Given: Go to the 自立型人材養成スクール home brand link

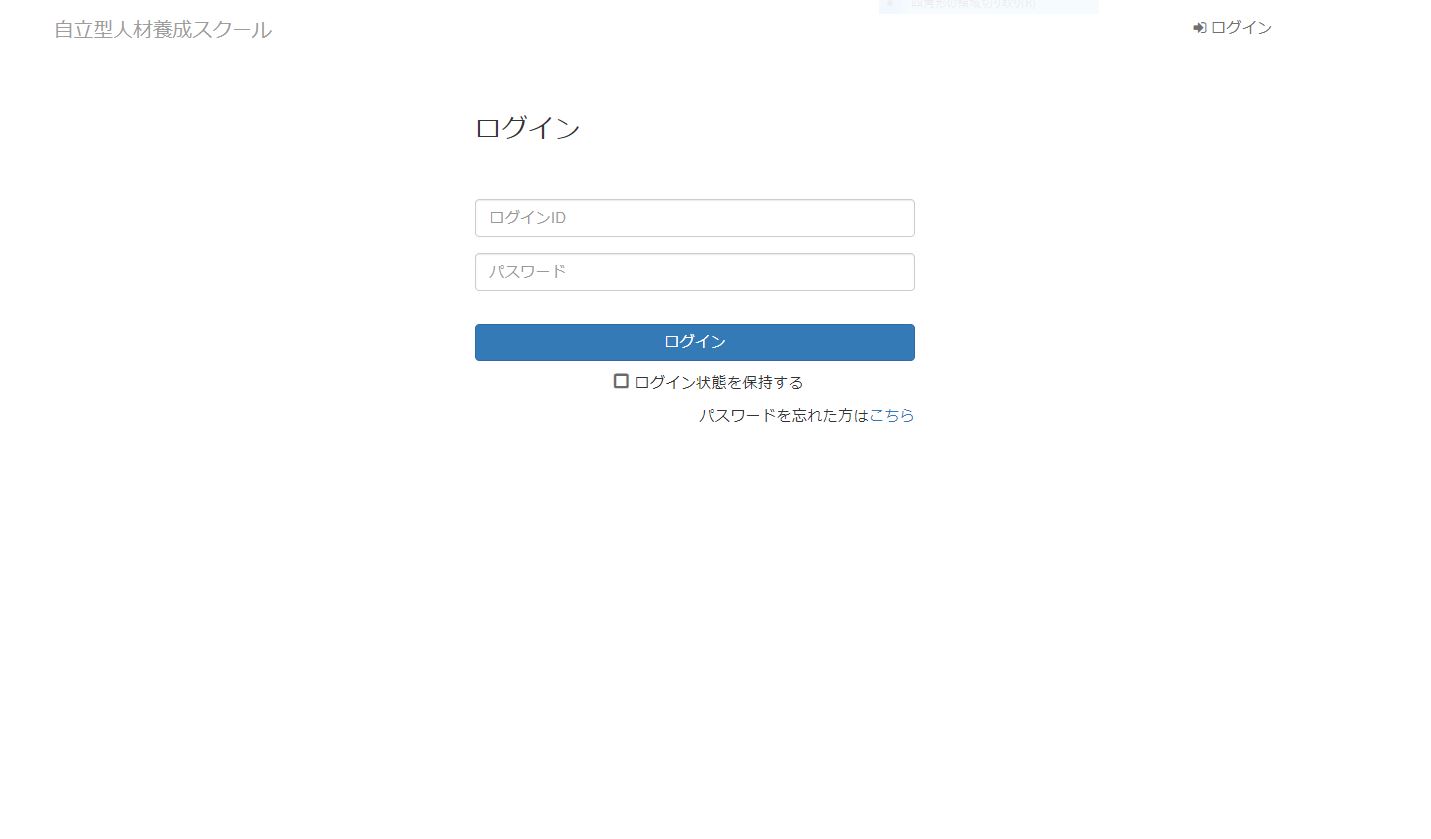Looking at the screenshot, I should [163, 30].
